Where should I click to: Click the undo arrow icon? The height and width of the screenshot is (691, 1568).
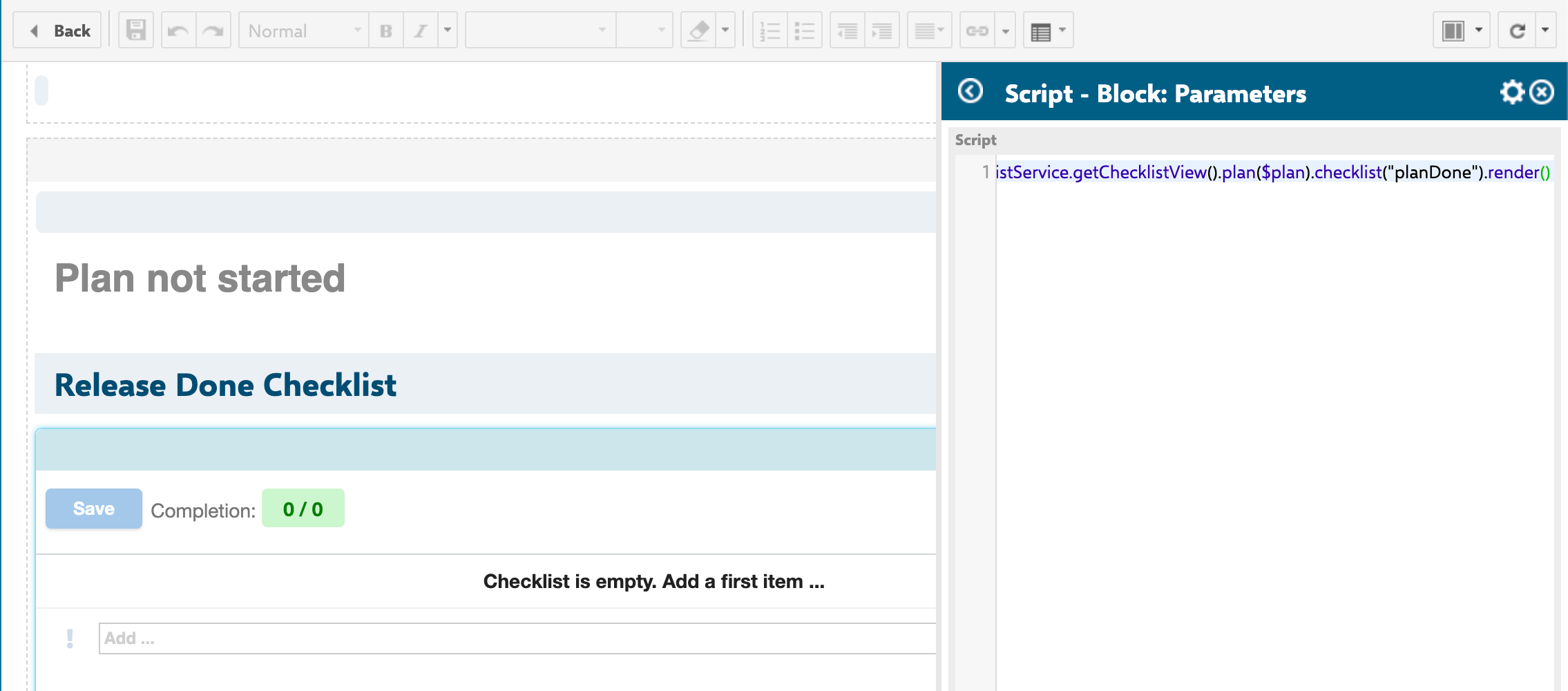coord(179,30)
